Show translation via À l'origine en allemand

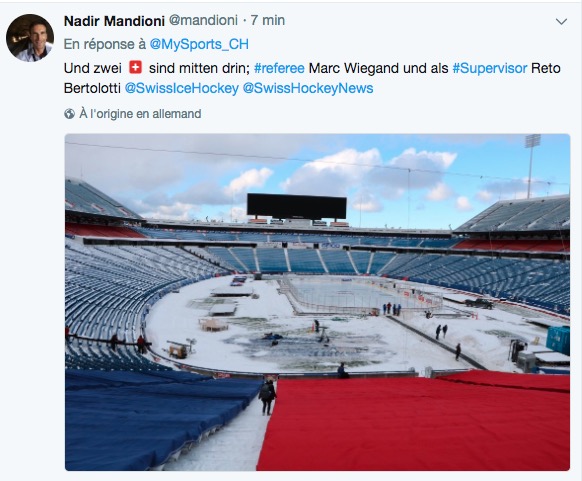[x=140, y=114]
